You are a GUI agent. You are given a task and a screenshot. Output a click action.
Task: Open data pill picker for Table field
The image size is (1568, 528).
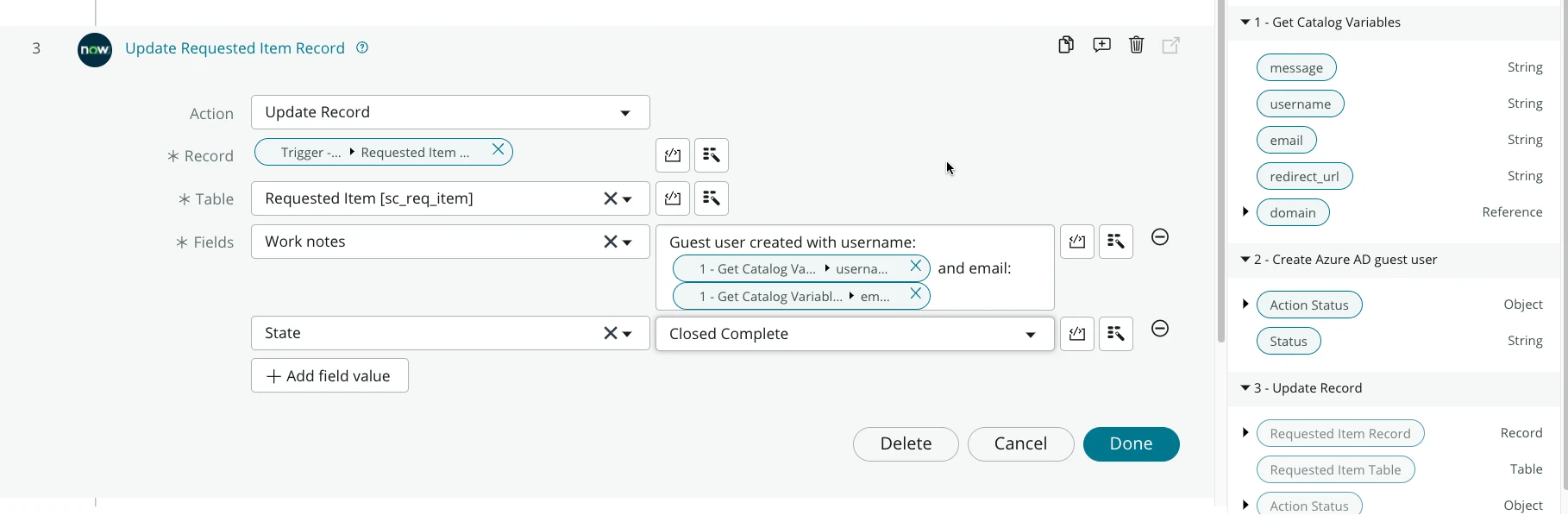(712, 198)
